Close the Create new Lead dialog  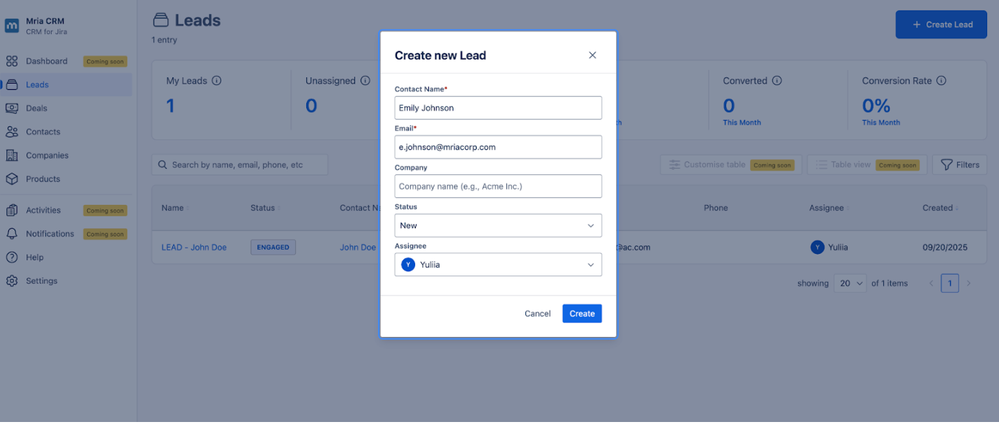(592, 55)
